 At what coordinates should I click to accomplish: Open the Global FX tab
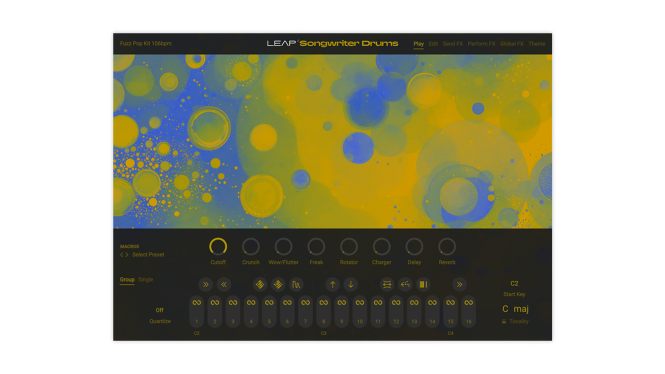coord(511,44)
